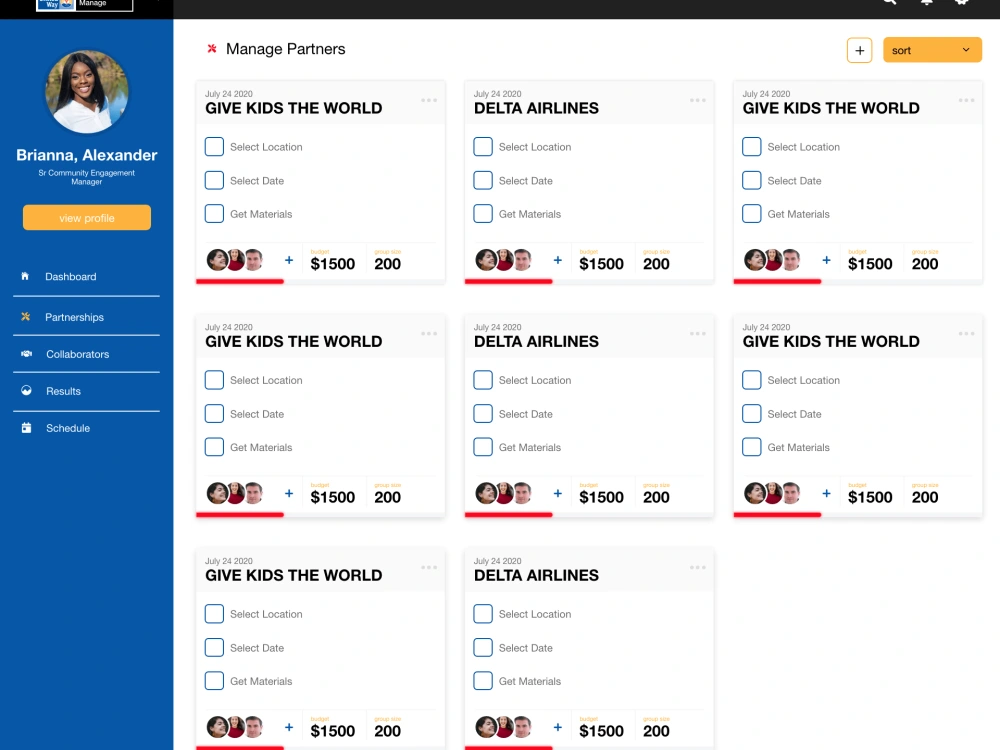The height and width of the screenshot is (750, 1000).
Task: Open the three-dot menu on the top-left Give Kids the World card
Action: tap(429, 100)
